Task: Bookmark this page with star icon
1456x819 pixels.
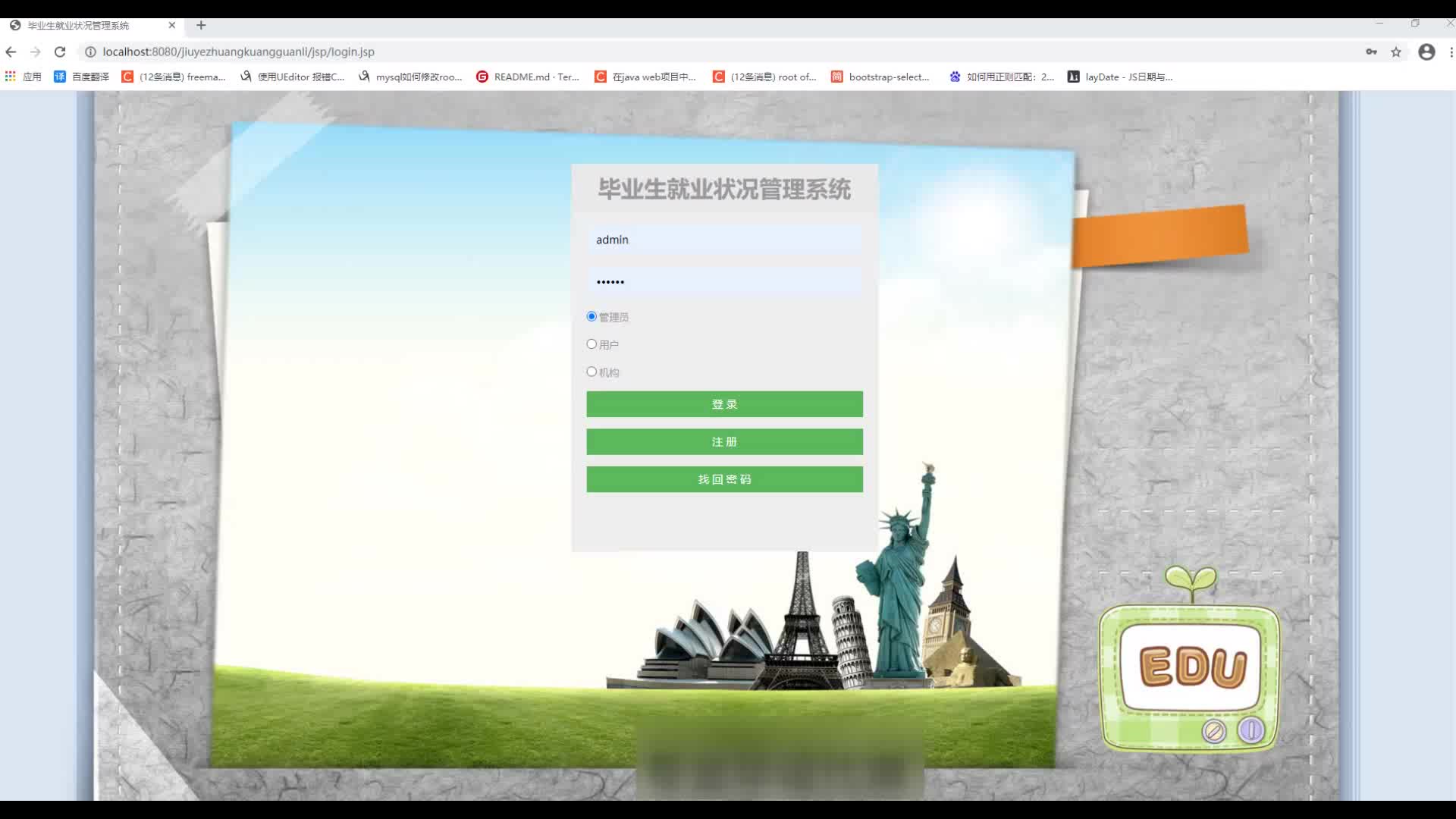Action: 1396,52
